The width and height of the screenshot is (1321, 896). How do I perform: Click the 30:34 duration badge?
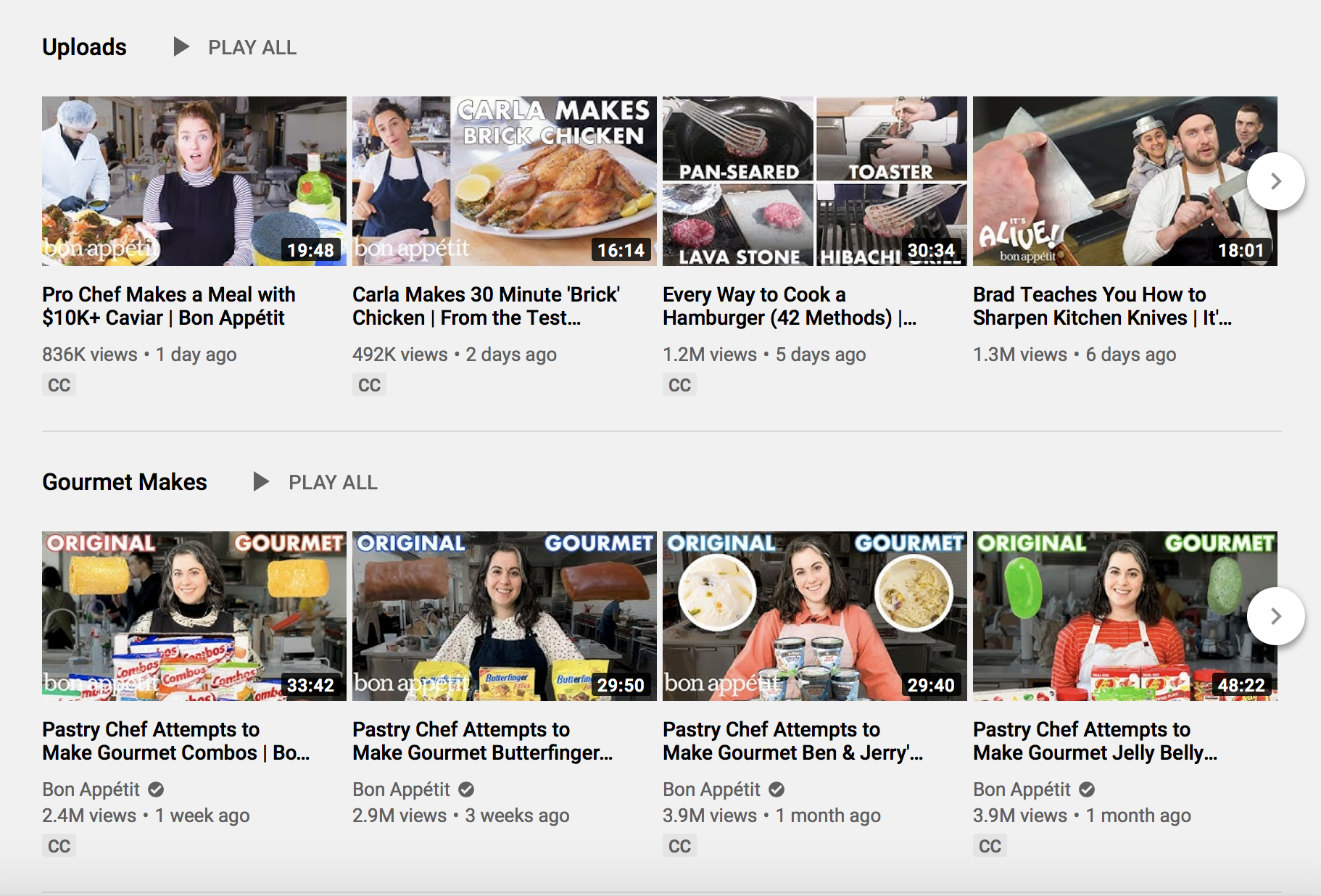(x=931, y=250)
